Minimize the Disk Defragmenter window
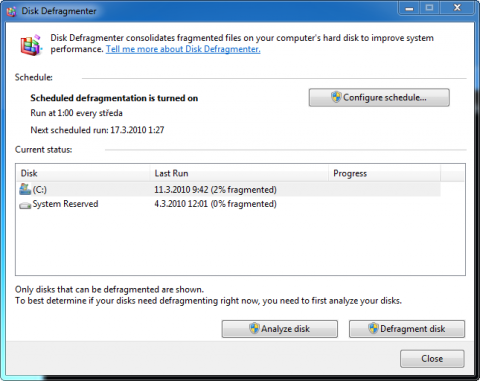This screenshot has height=381, width=480. [x=409, y=8]
